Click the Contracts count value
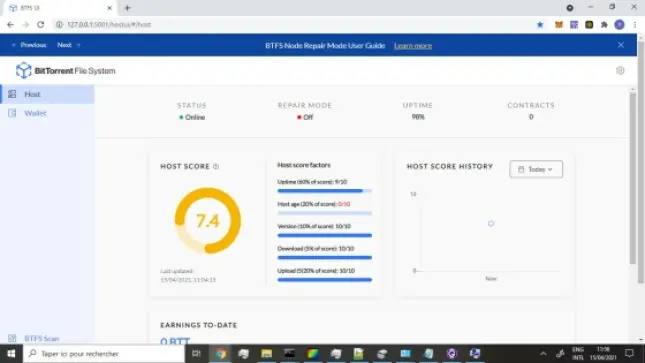This screenshot has width=645, height=363. (531, 117)
